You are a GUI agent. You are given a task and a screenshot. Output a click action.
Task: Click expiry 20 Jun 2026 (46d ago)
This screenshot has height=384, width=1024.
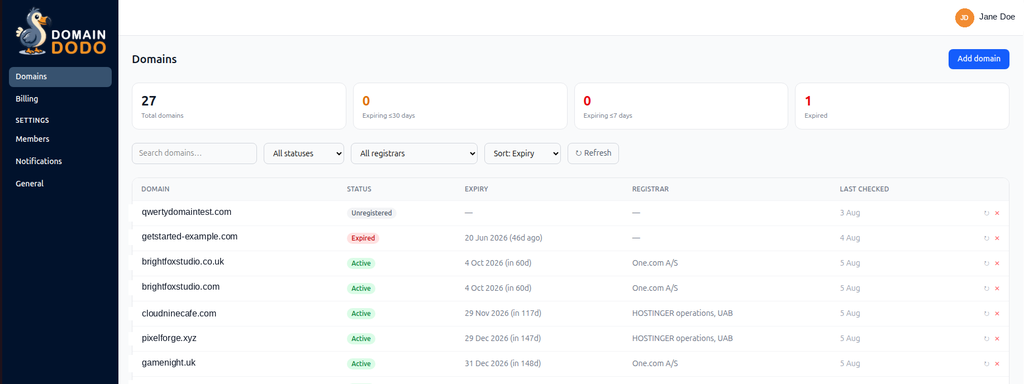tap(503, 238)
